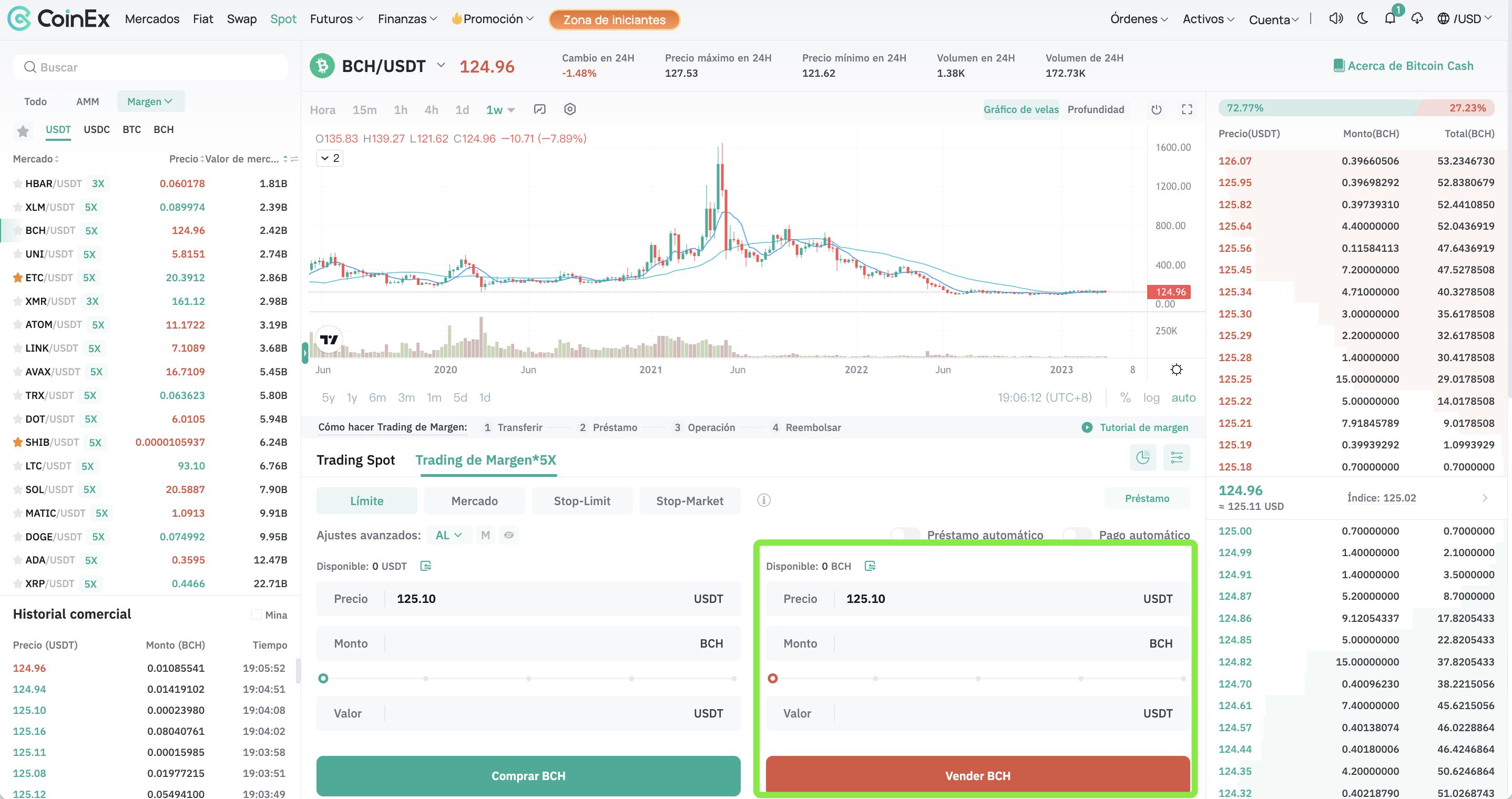Viewport: 1512px width, 799px height.
Task: Click the favorites star filter icon
Action: click(x=23, y=130)
